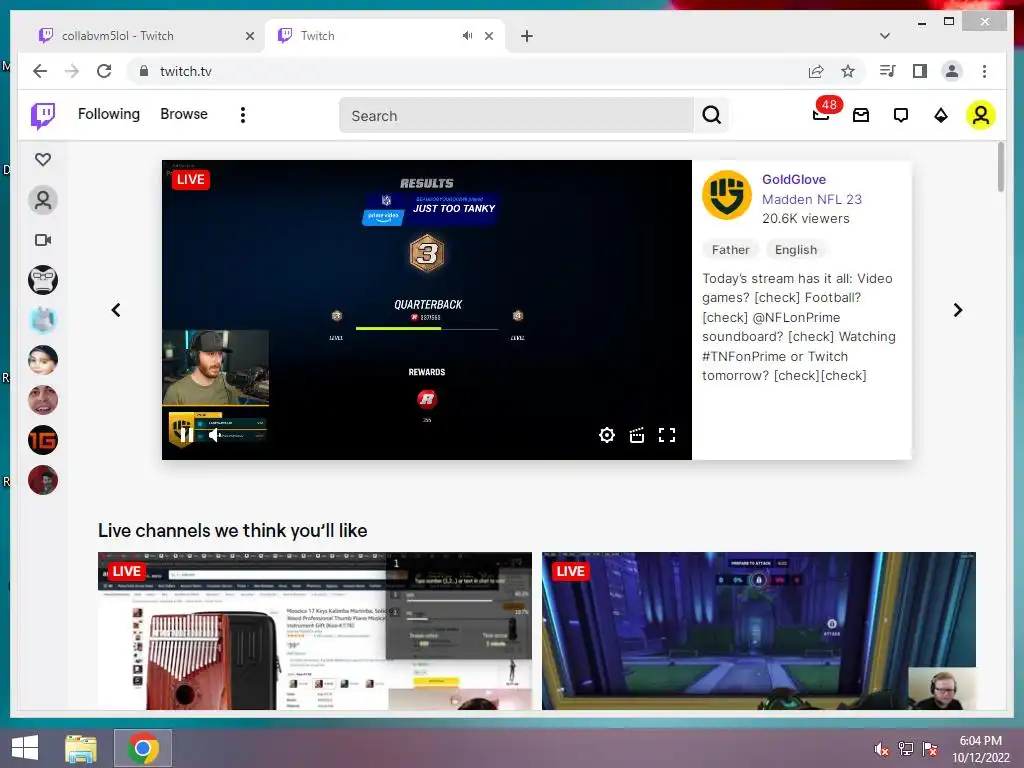Open File Explorer from taskbar
This screenshot has width=1024, height=768.
click(81, 748)
